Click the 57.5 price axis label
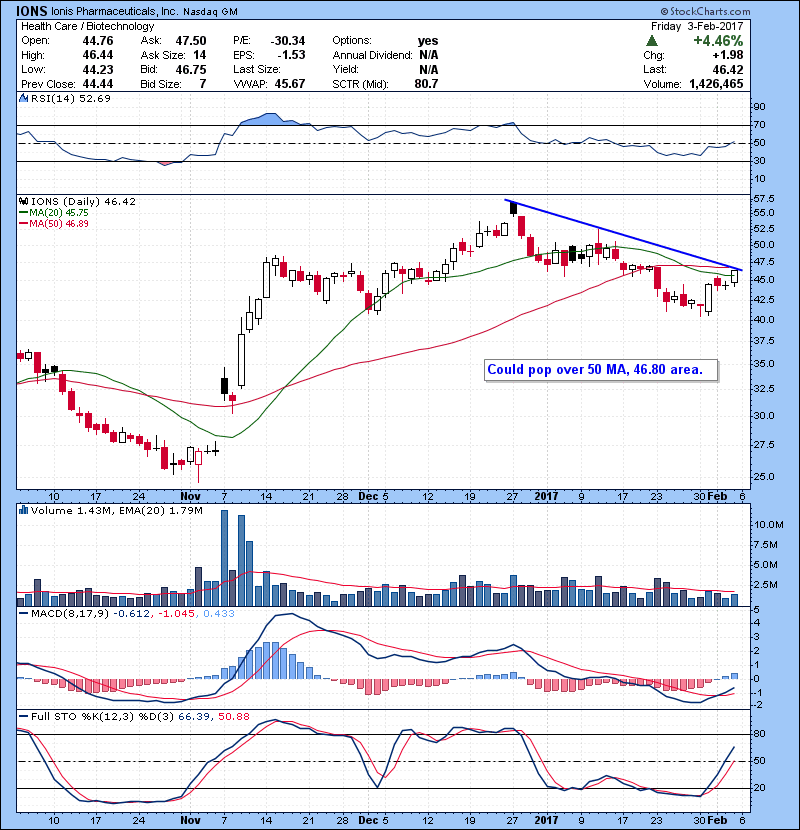 click(x=765, y=199)
